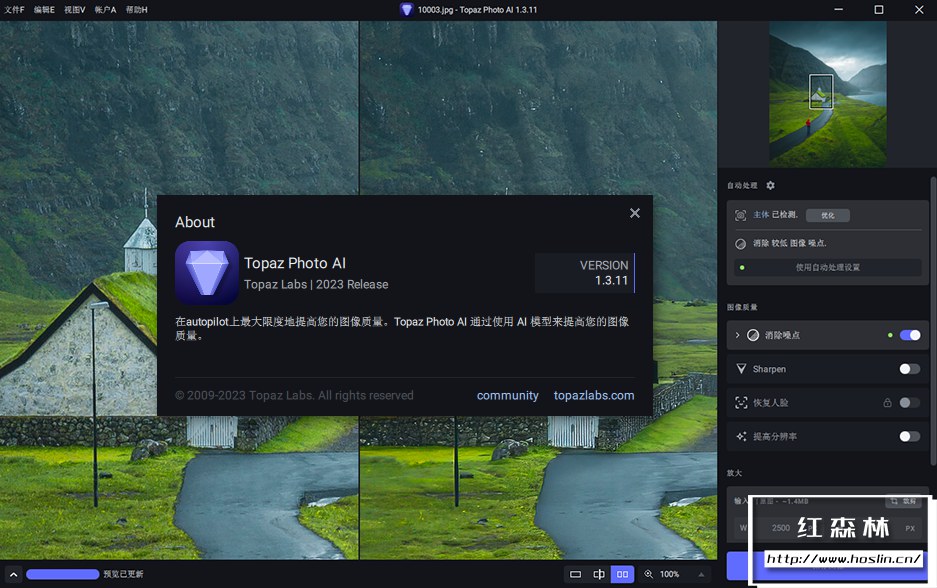Click the 消除噪点 circle icon in 图像质量

753,335
